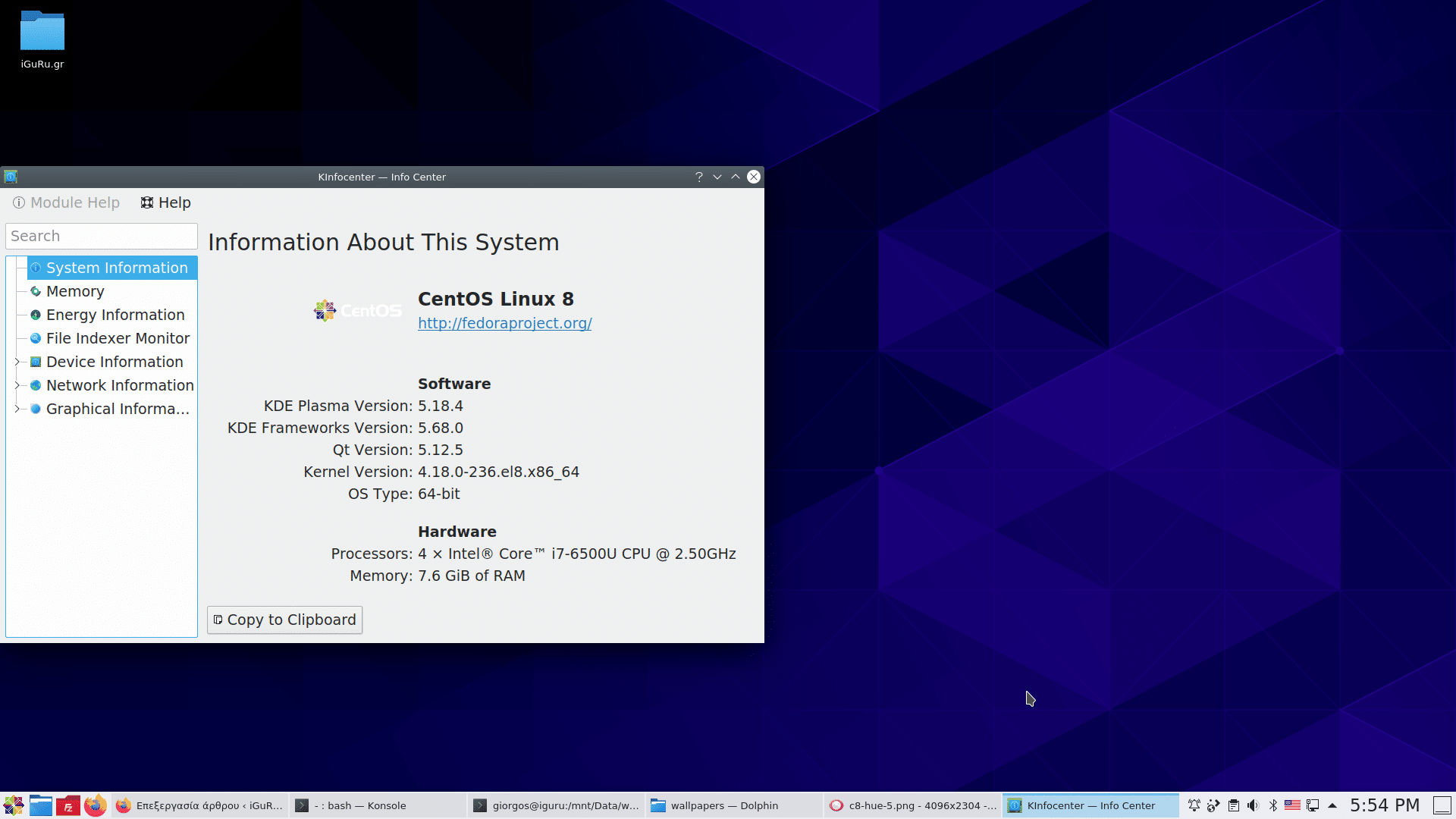Open the Bluetooth tray icon
The width and height of the screenshot is (1456, 819).
point(1273,805)
